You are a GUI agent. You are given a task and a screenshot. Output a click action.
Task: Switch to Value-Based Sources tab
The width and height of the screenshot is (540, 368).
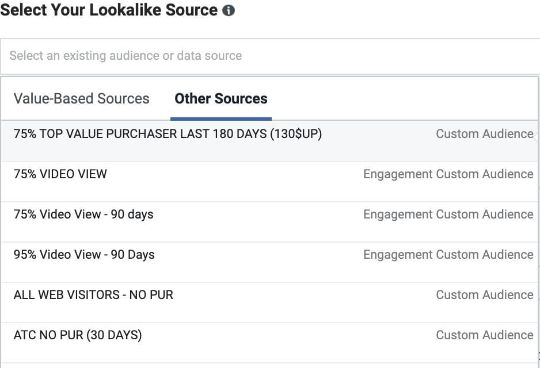(81, 98)
